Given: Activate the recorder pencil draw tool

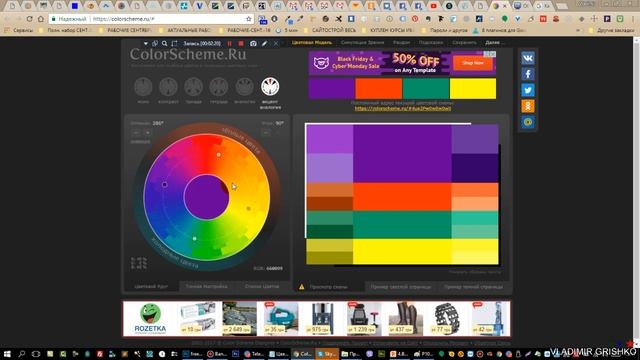Looking at the screenshot, I should [x=264, y=43].
